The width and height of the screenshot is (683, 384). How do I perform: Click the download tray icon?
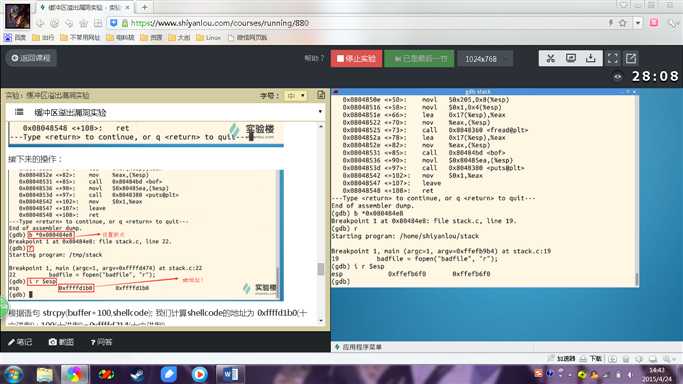tap(591, 58)
